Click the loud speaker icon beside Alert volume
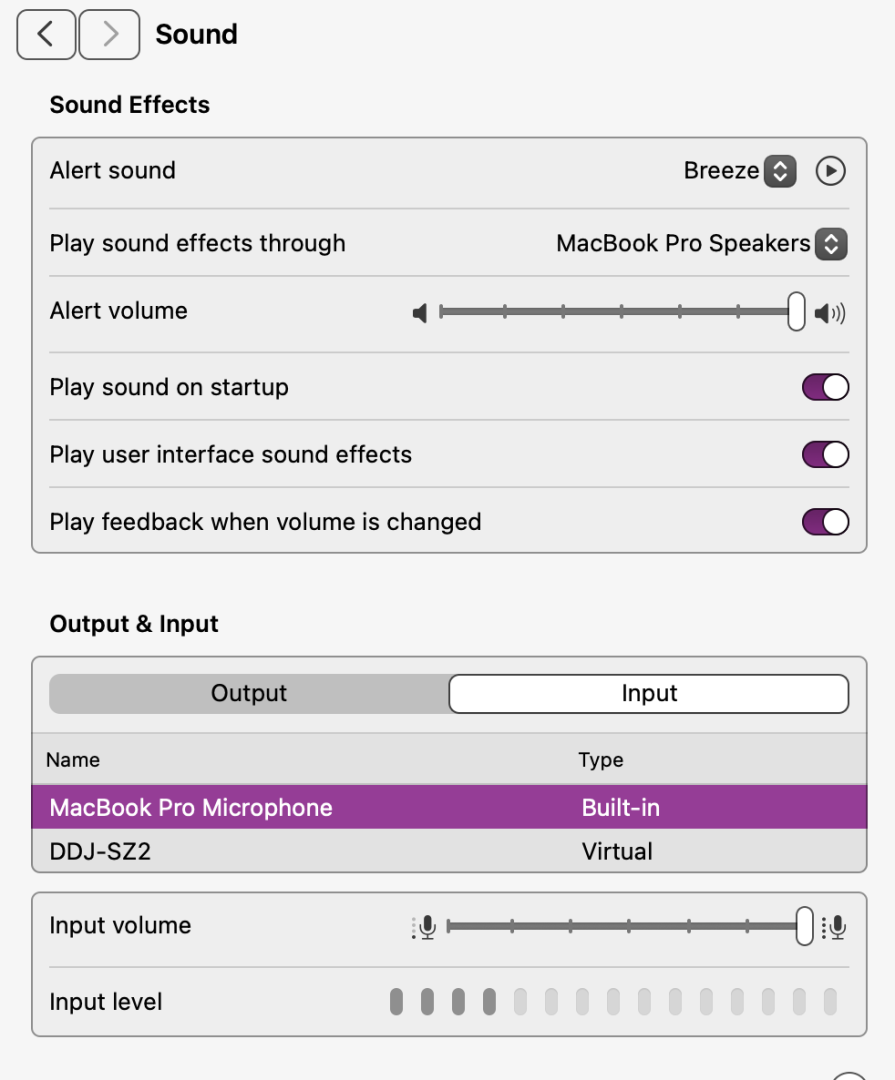 point(830,313)
